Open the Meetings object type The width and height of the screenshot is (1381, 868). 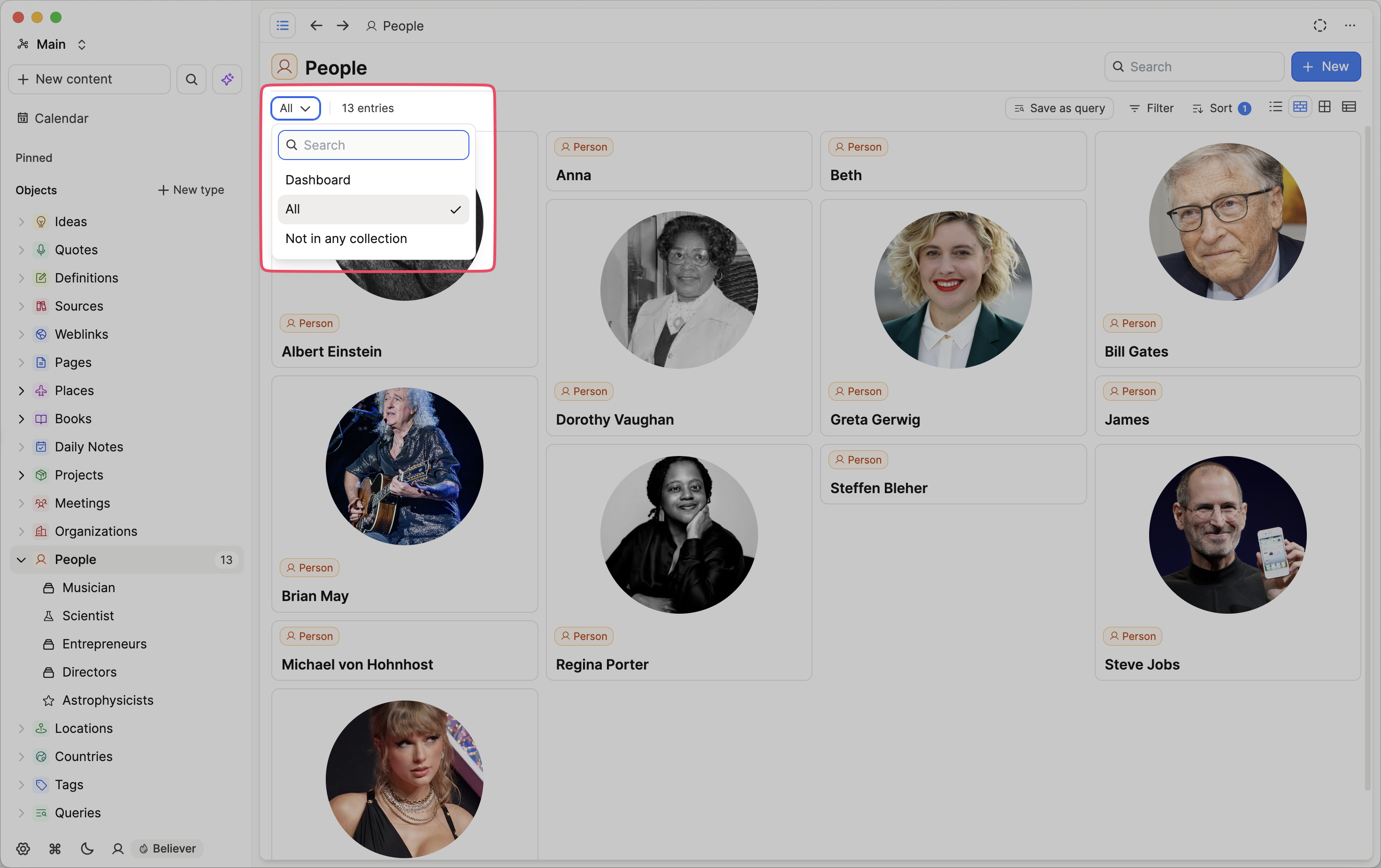click(82, 503)
